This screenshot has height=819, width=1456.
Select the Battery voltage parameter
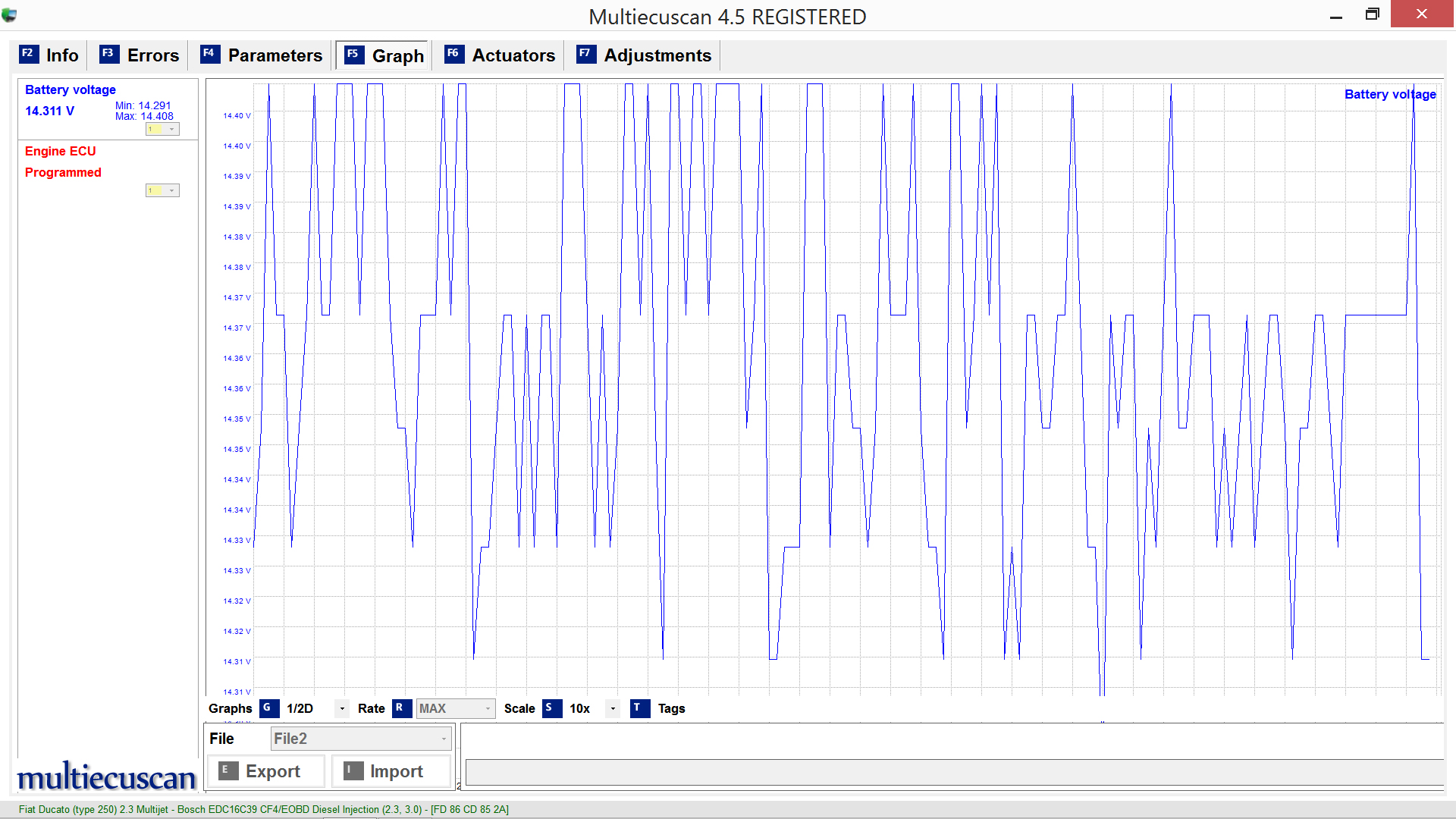(x=71, y=89)
